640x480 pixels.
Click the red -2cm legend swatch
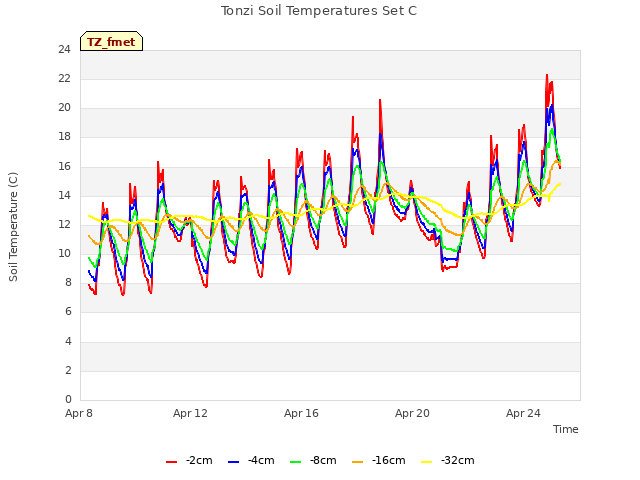(171, 462)
